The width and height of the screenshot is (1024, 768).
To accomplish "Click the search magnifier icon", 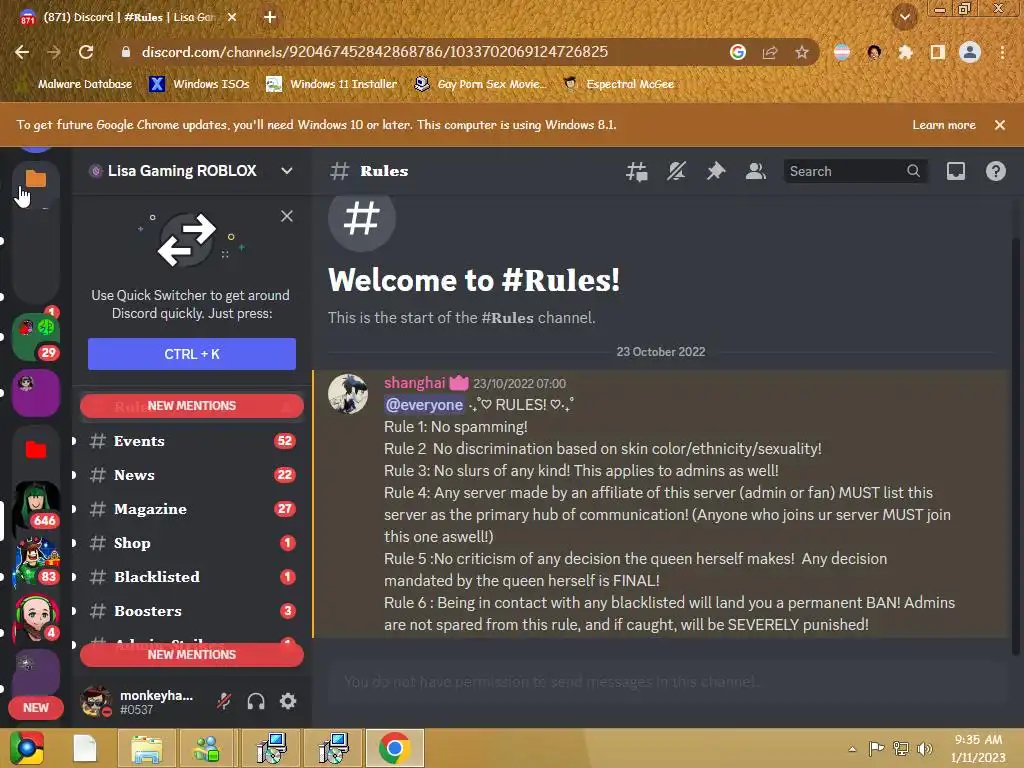I will (x=913, y=171).
